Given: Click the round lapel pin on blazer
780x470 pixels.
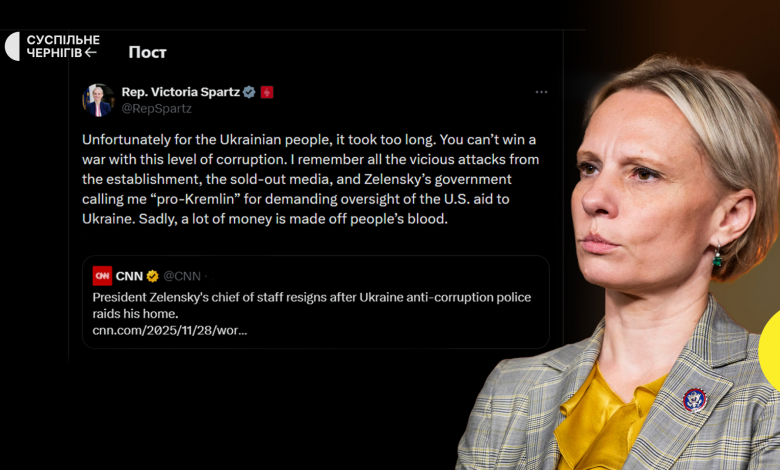Looking at the screenshot, I should point(694,399).
